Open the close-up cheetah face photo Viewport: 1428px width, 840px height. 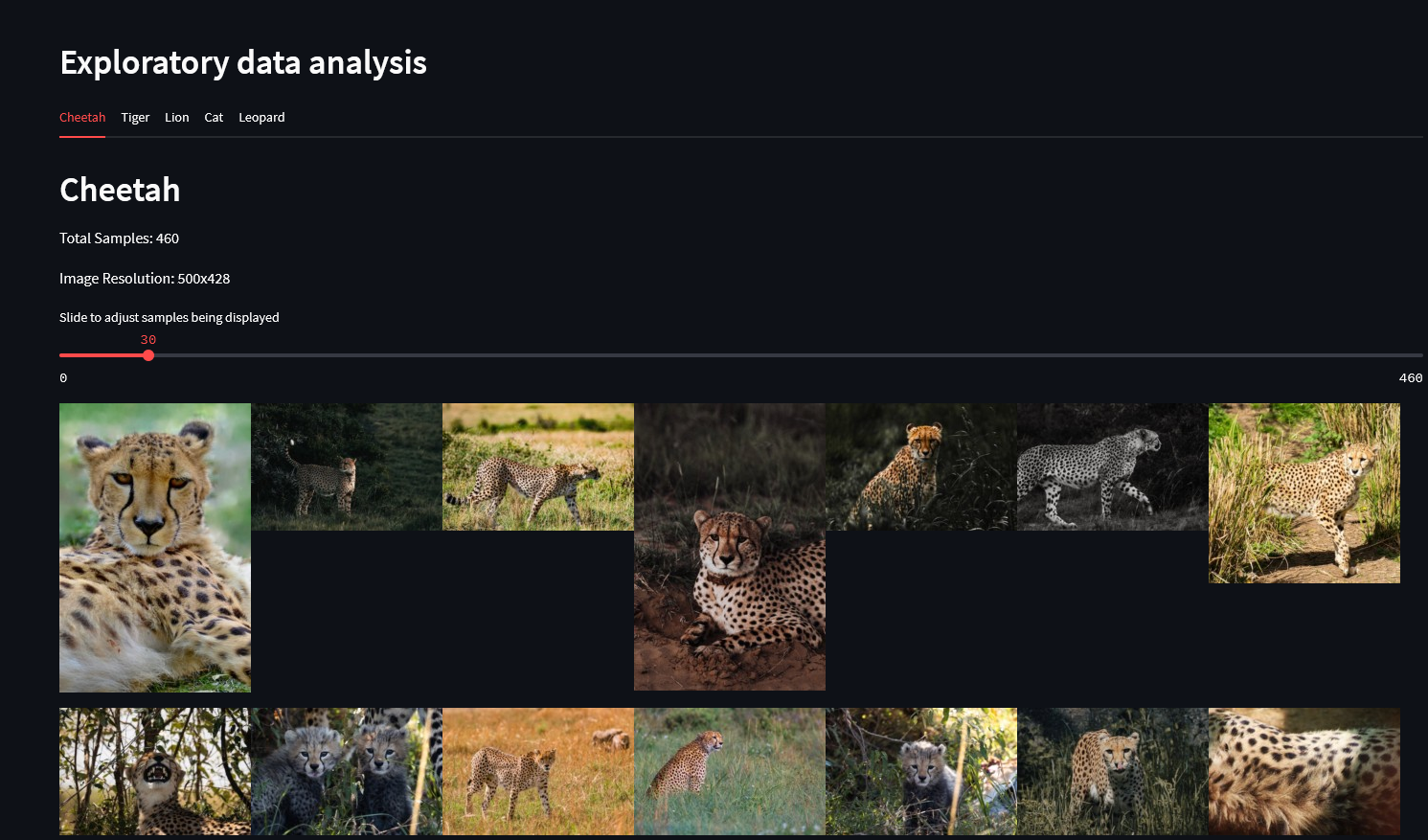[x=155, y=547]
